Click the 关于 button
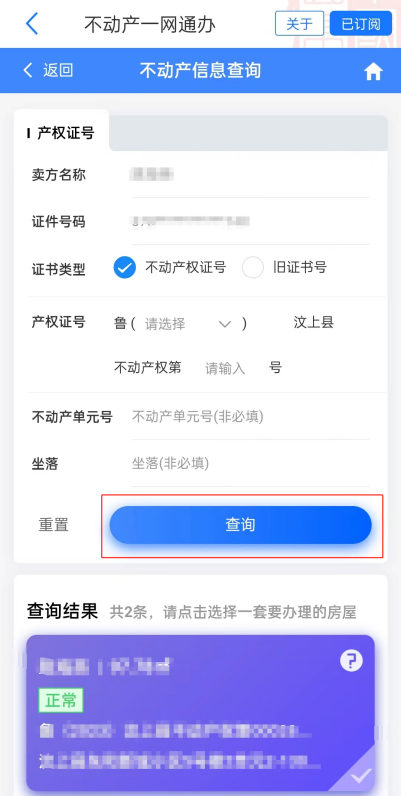Image resolution: width=401 pixels, height=796 pixels. pos(299,24)
